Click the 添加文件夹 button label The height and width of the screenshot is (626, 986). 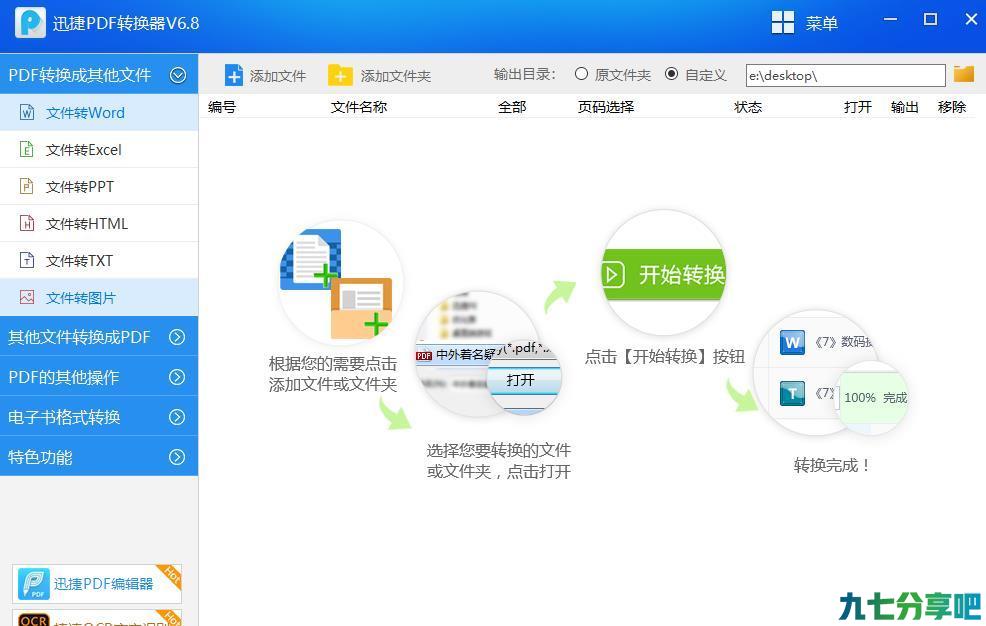(396, 76)
